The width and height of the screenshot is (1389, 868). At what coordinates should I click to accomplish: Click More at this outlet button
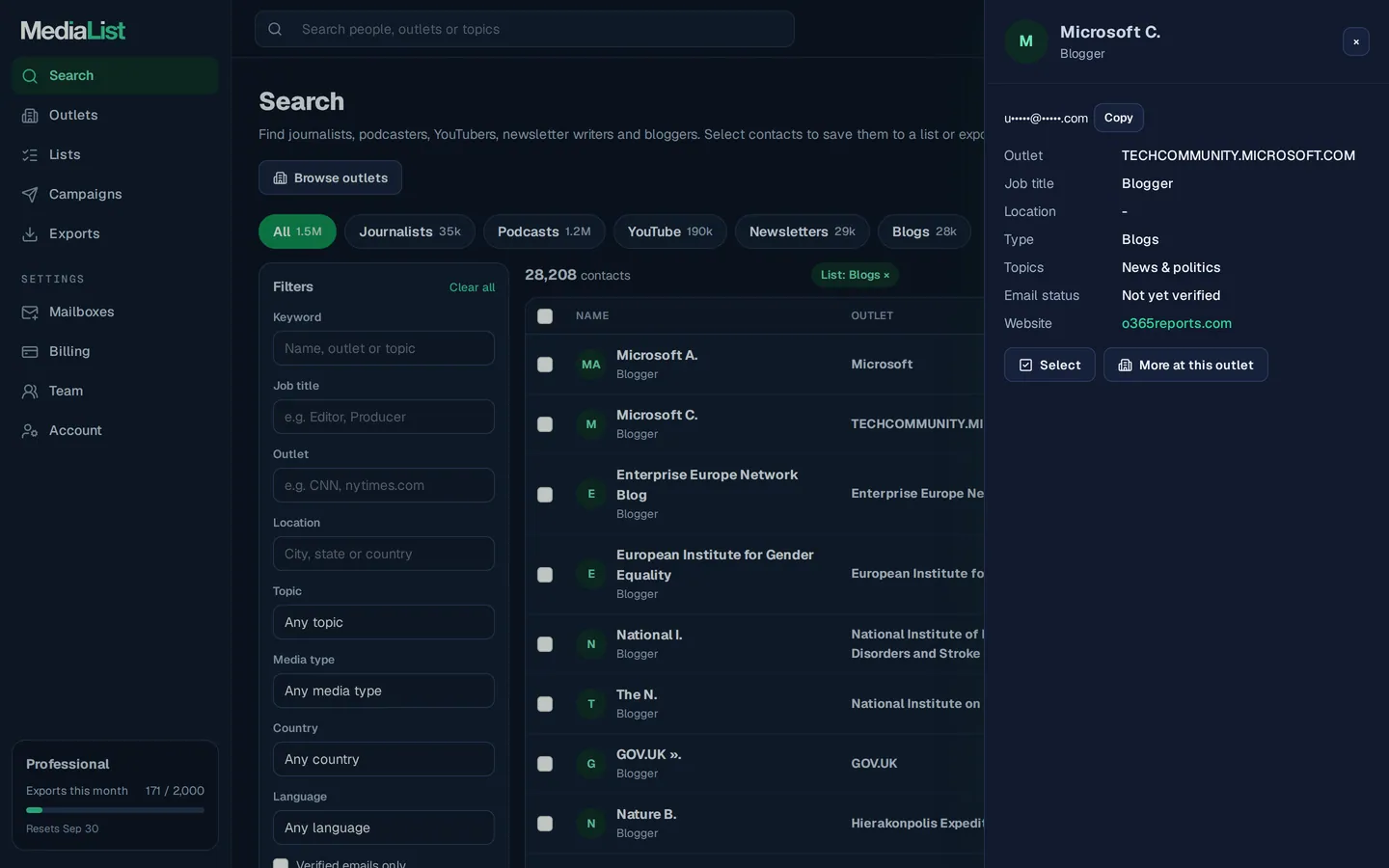click(1185, 365)
